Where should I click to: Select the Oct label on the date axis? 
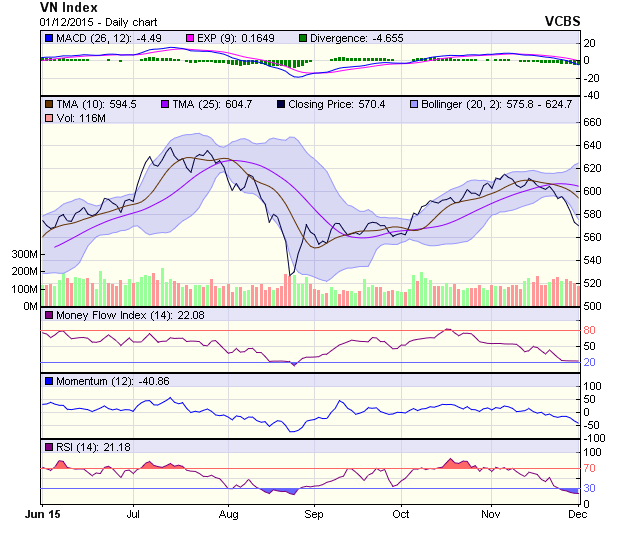(x=401, y=514)
